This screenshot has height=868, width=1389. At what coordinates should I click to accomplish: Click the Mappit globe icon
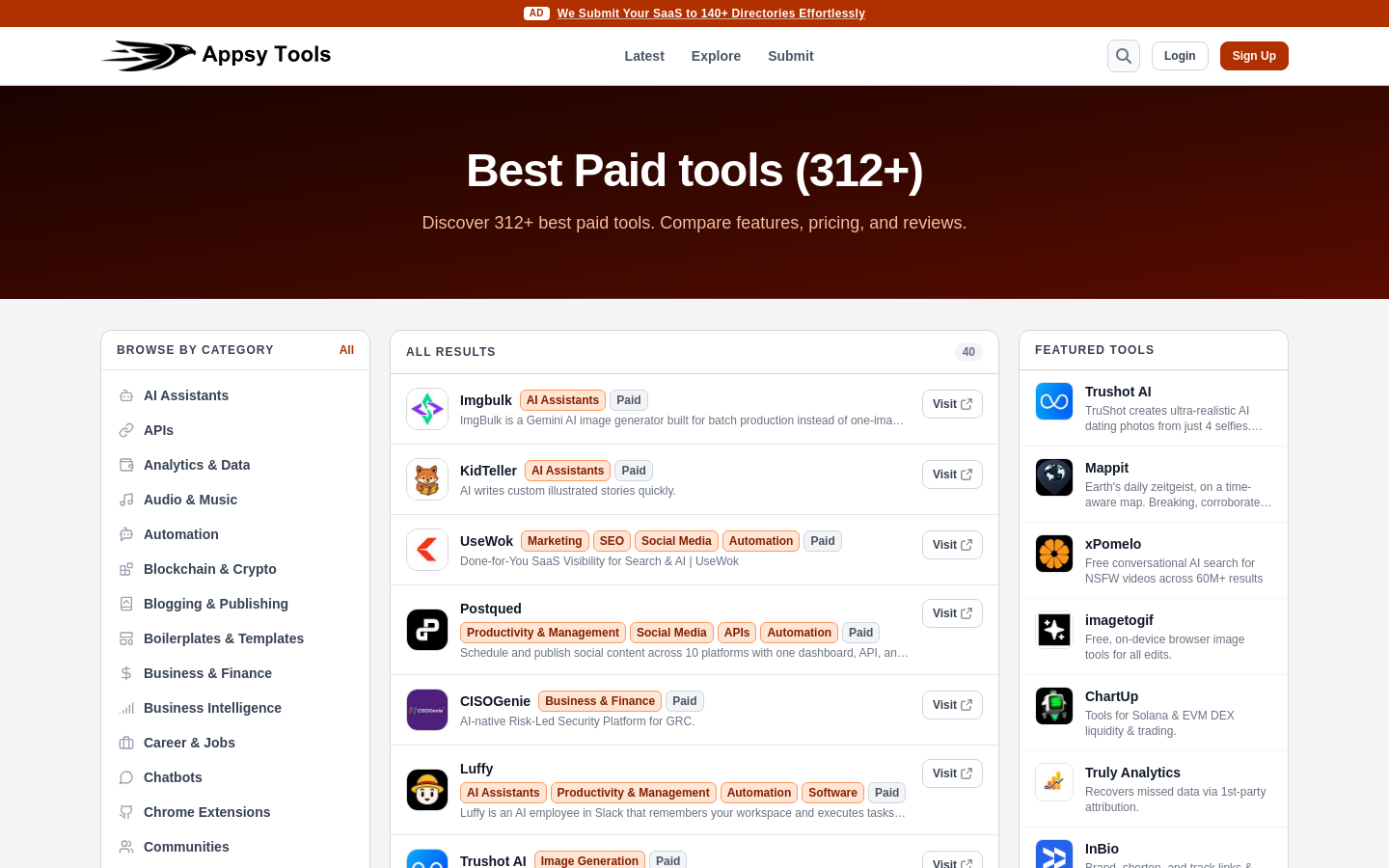coord(1054,477)
